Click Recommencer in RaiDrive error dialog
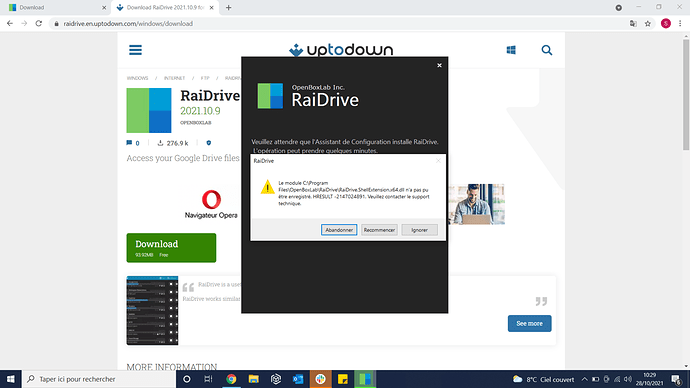This screenshot has height=388, width=690. [379, 230]
